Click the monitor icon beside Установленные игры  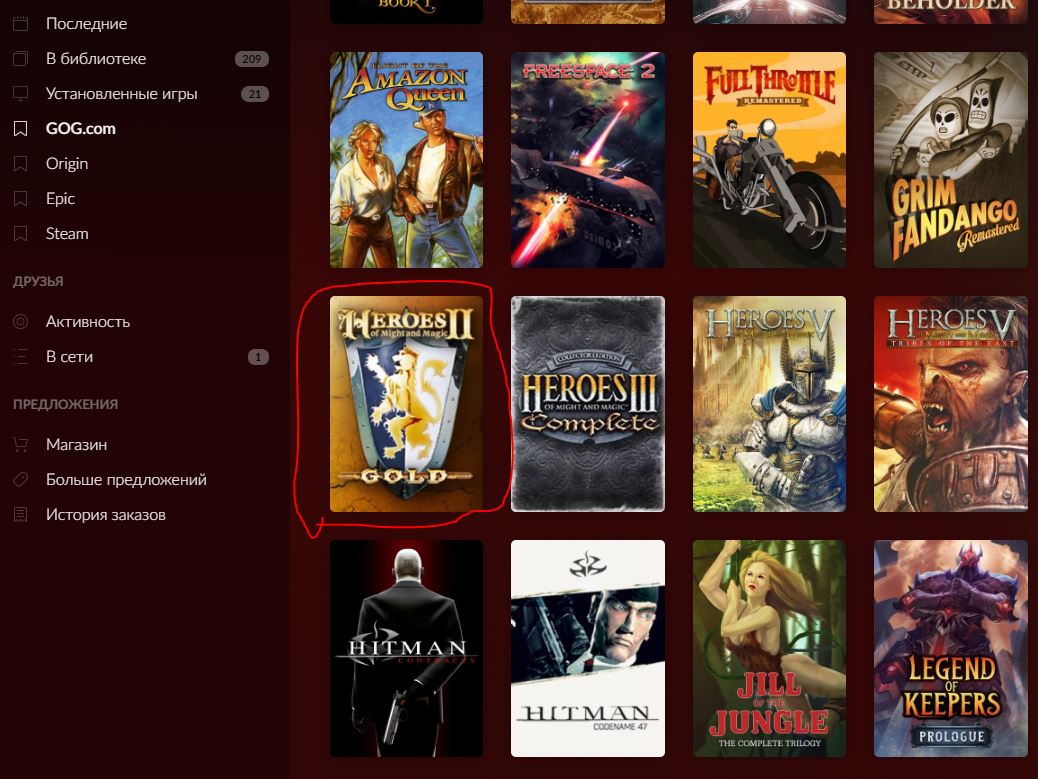(21, 94)
